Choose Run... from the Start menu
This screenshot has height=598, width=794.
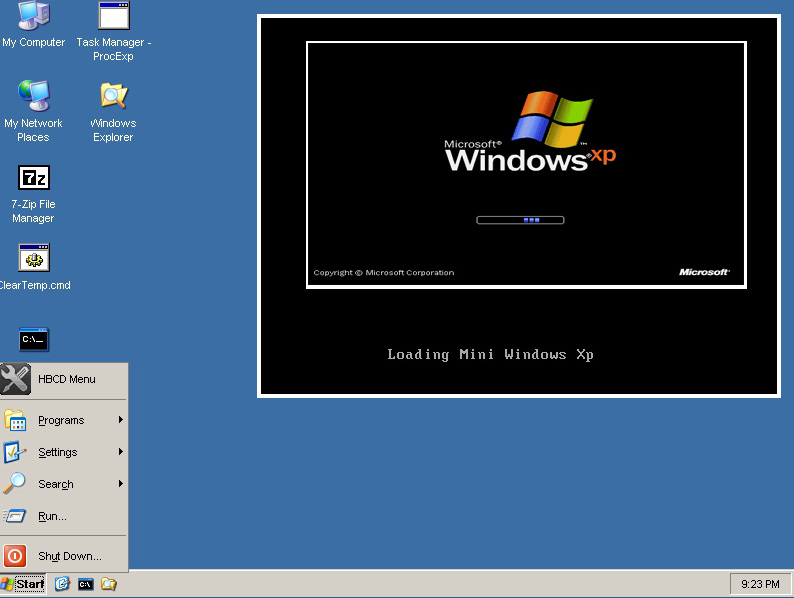[64, 516]
